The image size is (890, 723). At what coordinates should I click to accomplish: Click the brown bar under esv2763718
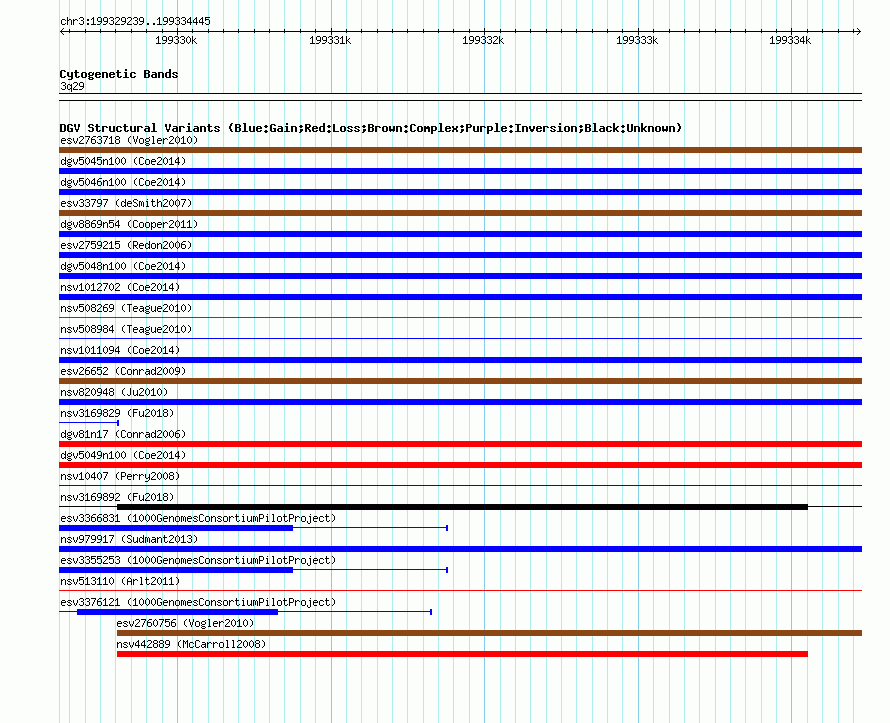460,150
